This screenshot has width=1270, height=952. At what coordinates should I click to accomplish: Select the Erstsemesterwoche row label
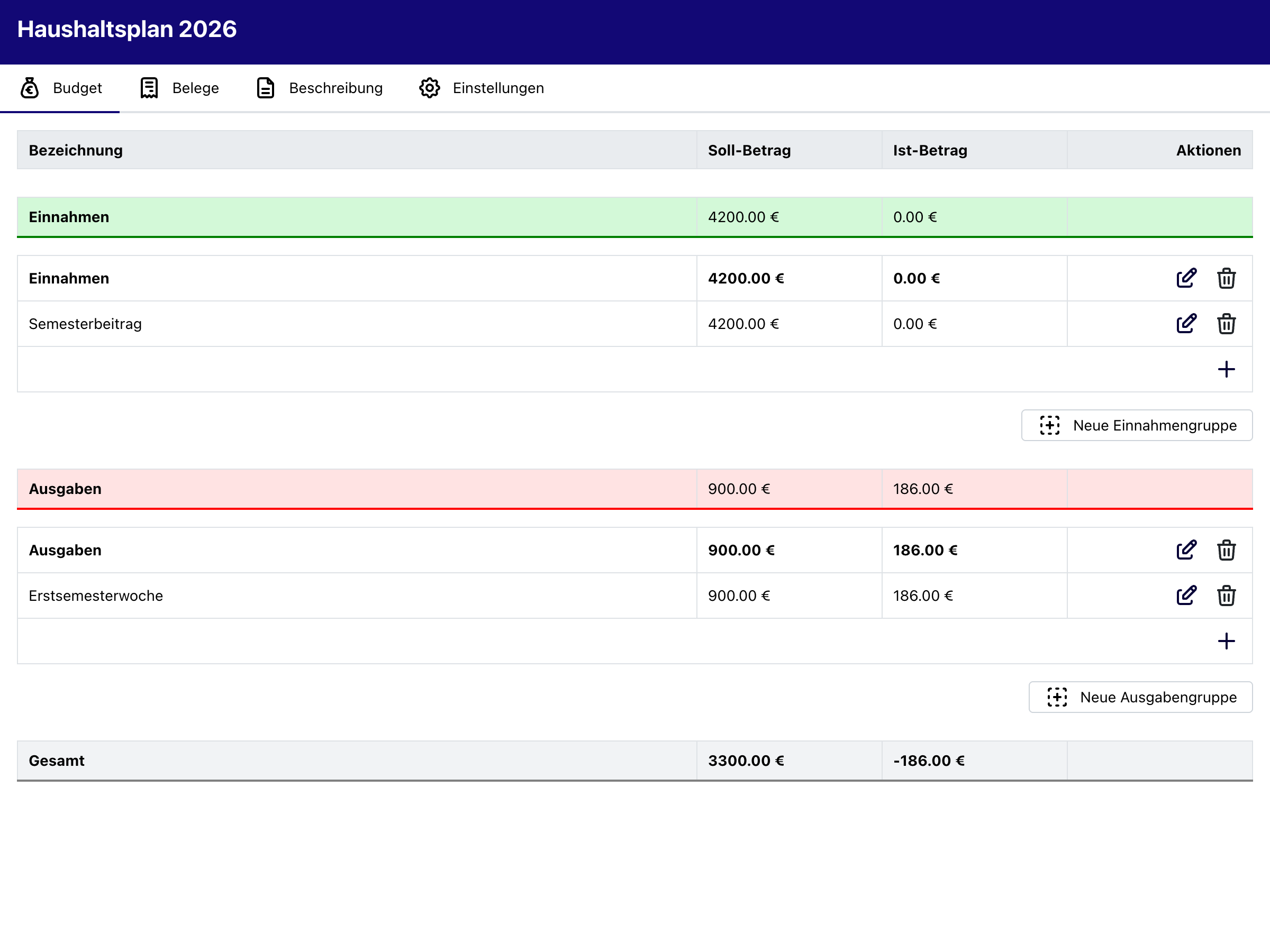coord(96,596)
